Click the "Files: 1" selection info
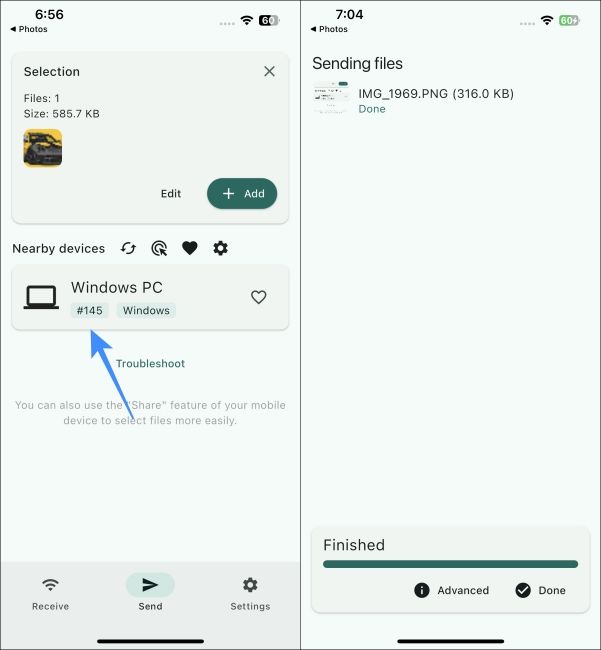This screenshot has height=650, width=601. pyautogui.click(x=42, y=98)
